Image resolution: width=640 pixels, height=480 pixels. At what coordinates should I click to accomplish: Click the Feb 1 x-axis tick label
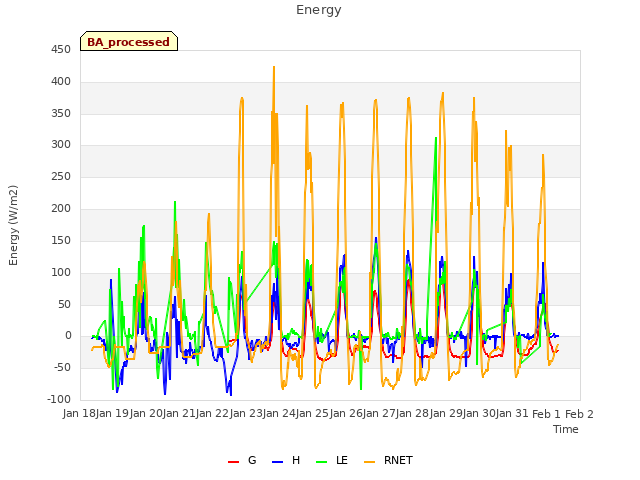click(x=546, y=414)
